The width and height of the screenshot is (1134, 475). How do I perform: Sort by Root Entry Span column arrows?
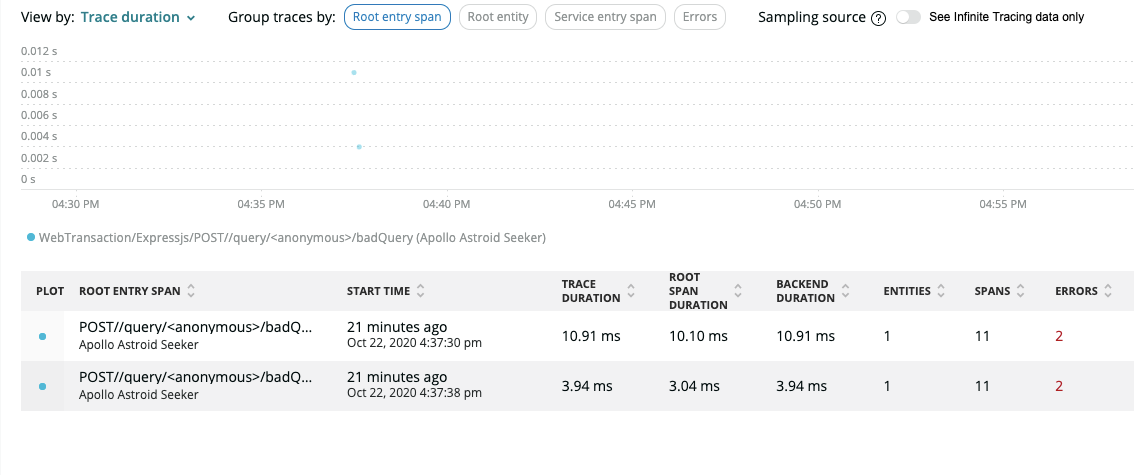[191, 291]
